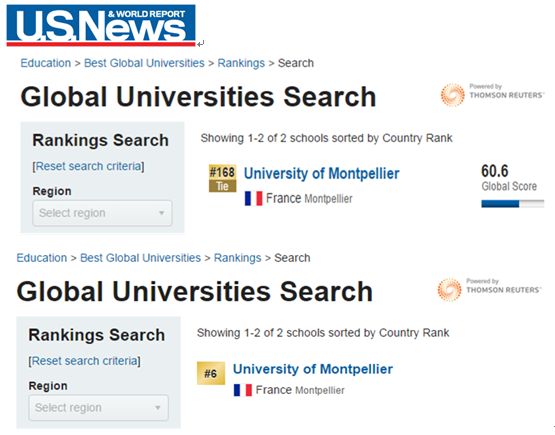Screen dimensions: 555x435
Task: Click the arrow on the upper region dropdown
Action: click(x=161, y=213)
